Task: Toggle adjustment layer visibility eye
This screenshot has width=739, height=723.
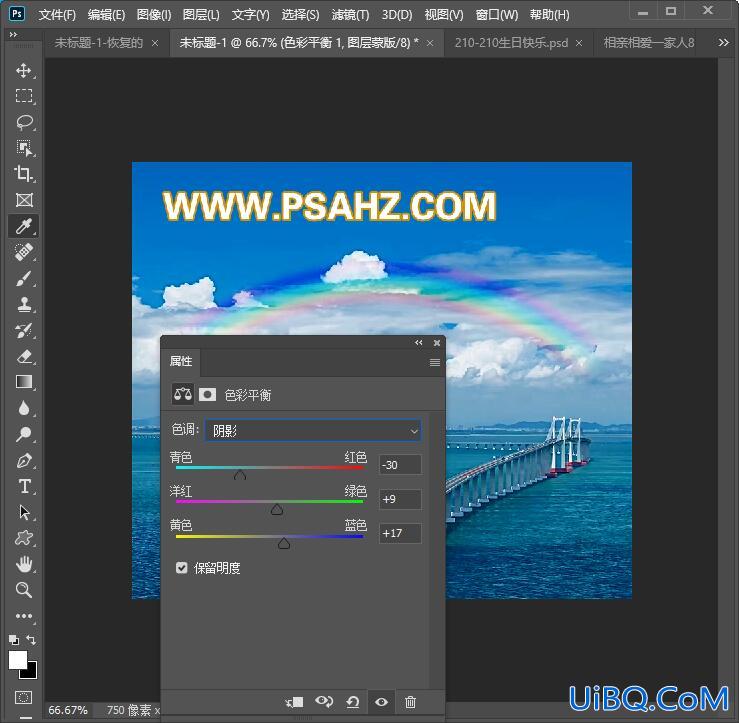Action: click(382, 702)
